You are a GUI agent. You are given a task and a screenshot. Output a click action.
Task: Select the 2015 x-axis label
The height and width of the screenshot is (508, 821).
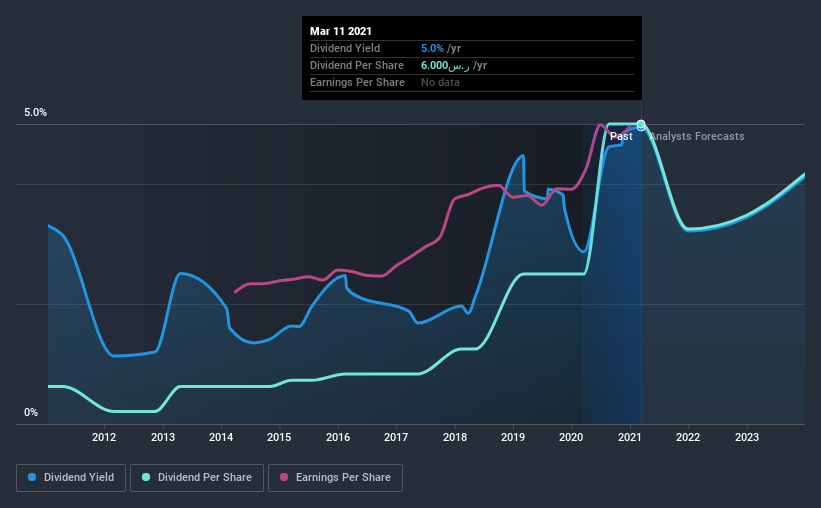click(x=279, y=437)
